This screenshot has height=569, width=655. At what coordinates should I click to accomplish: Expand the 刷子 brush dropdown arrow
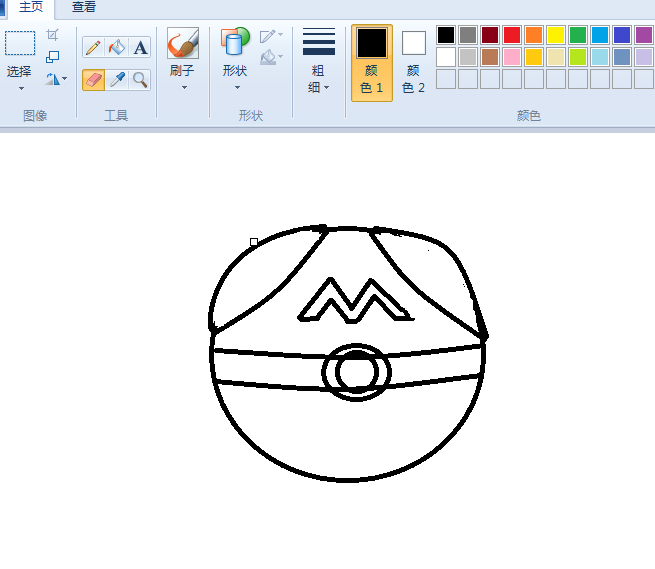click(184, 88)
